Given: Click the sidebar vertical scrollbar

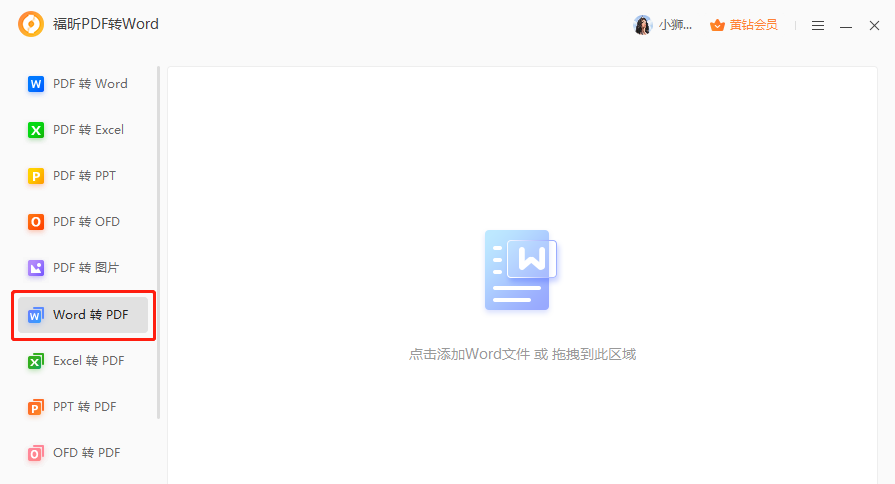Looking at the screenshot, I should (x=158, y=240).
